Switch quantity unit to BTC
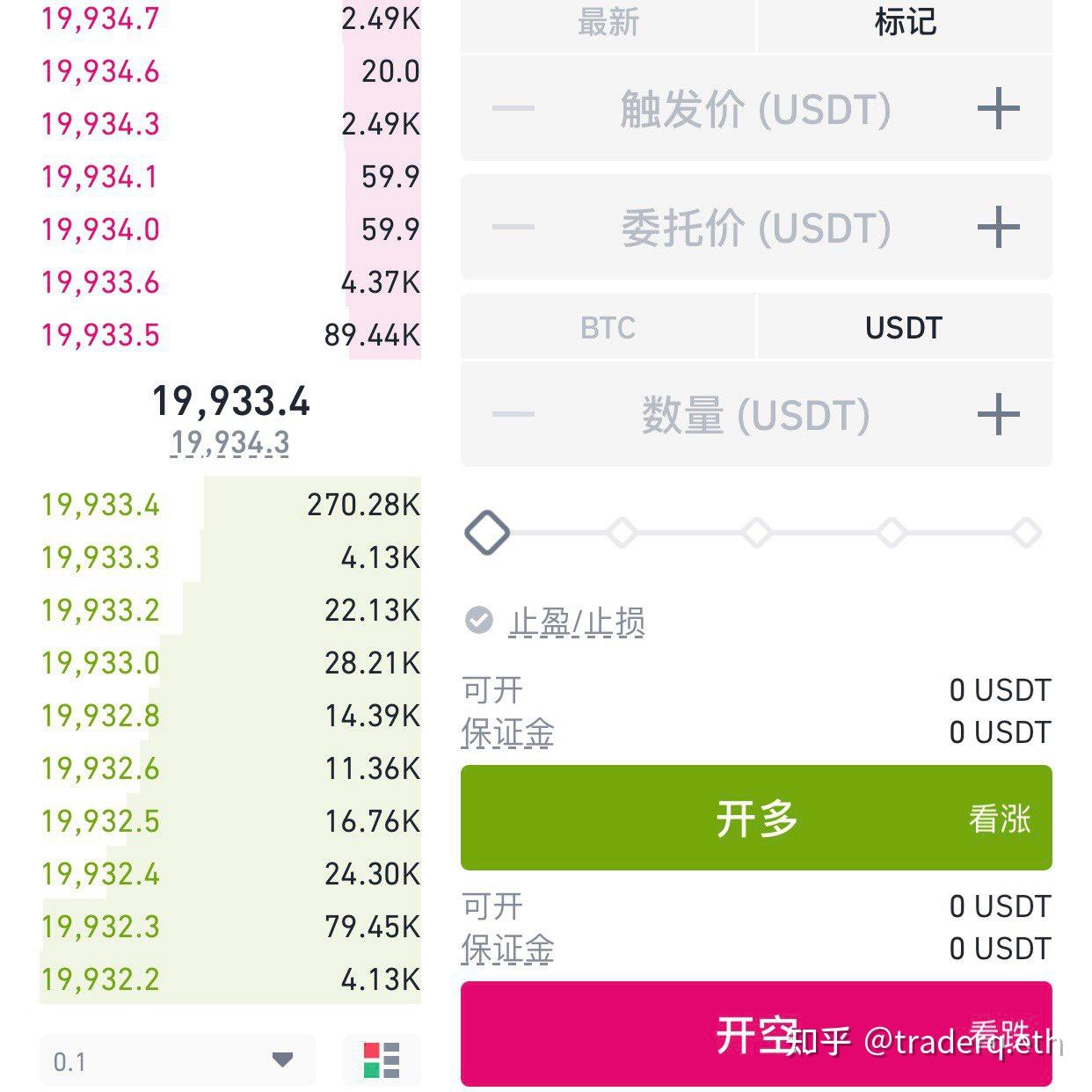The height and width of the screenshot is (1092, 1092). click(607, 327)
